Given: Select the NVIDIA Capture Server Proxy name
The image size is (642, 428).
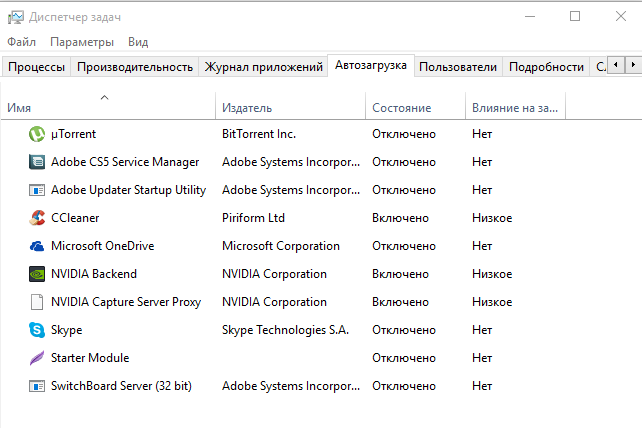Looking at the screenshot, I should click(126, 302).
